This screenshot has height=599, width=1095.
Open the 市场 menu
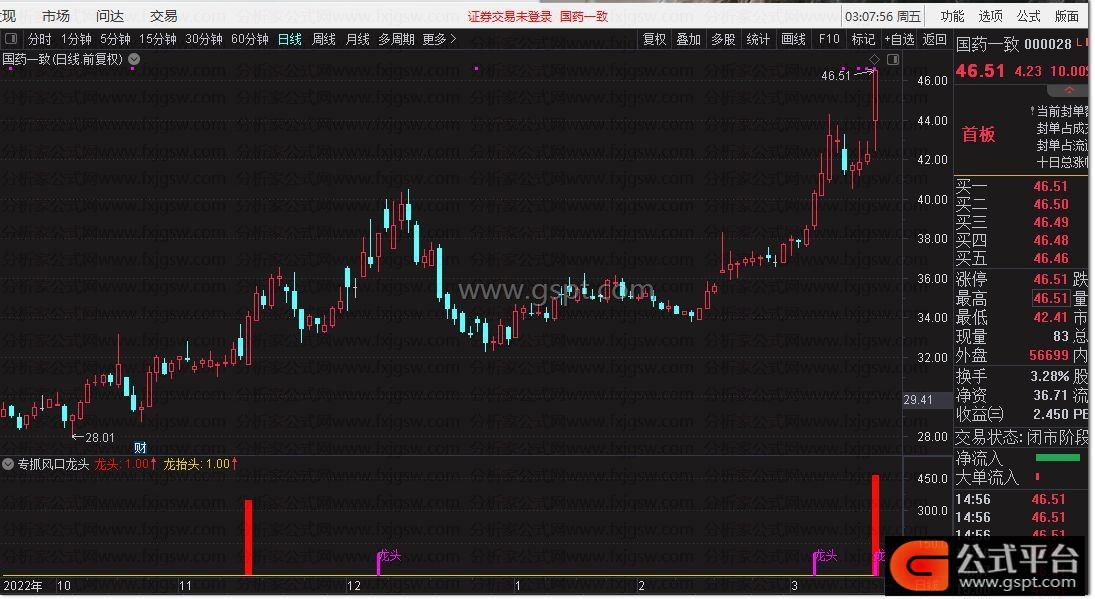coord(56,15)
